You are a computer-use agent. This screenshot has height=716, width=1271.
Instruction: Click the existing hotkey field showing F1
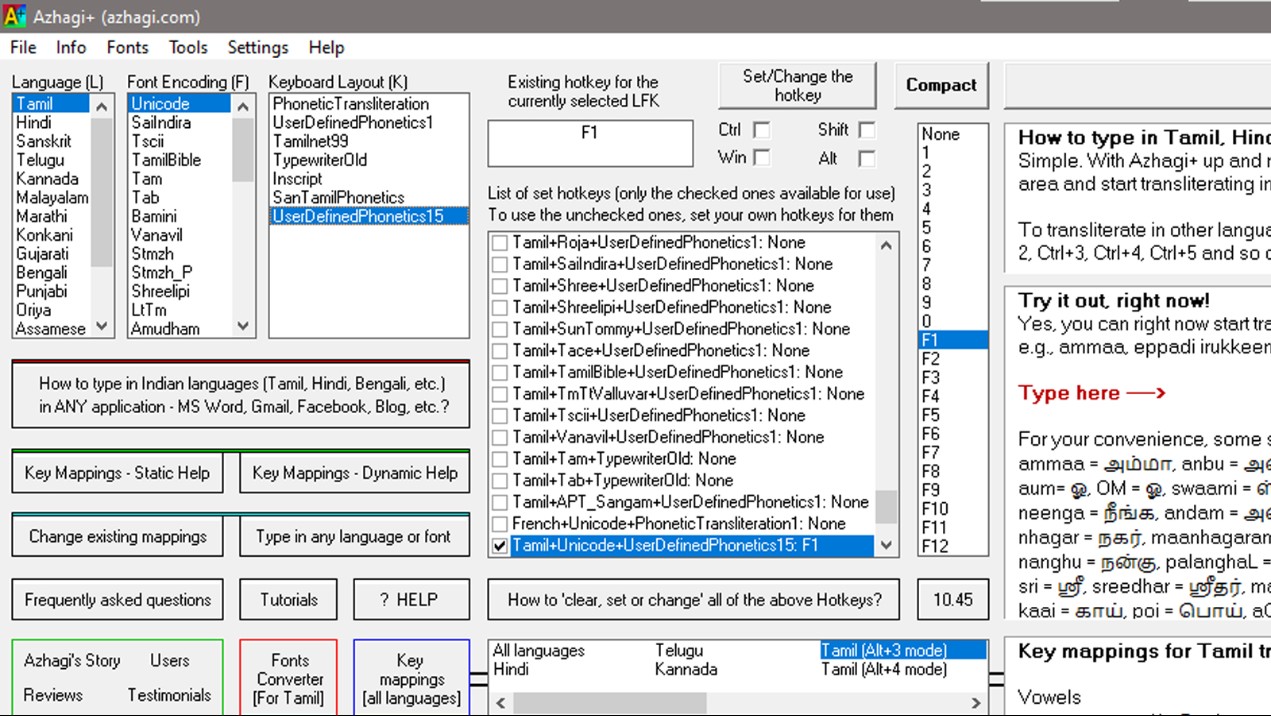[x=590, y=143]
